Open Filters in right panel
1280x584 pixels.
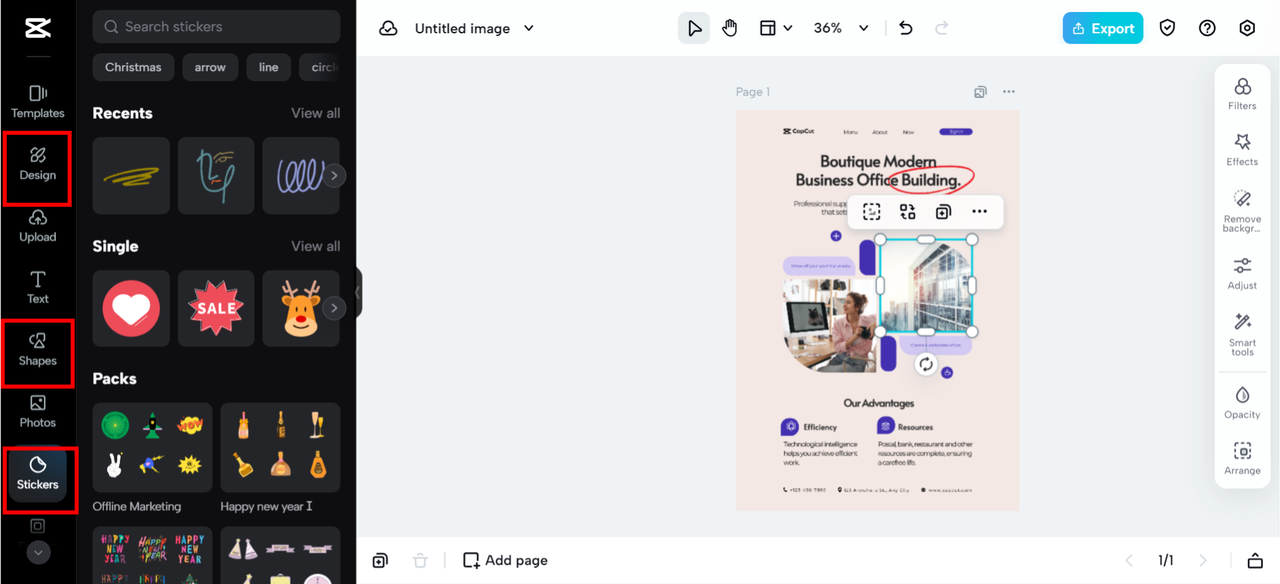1242,93
